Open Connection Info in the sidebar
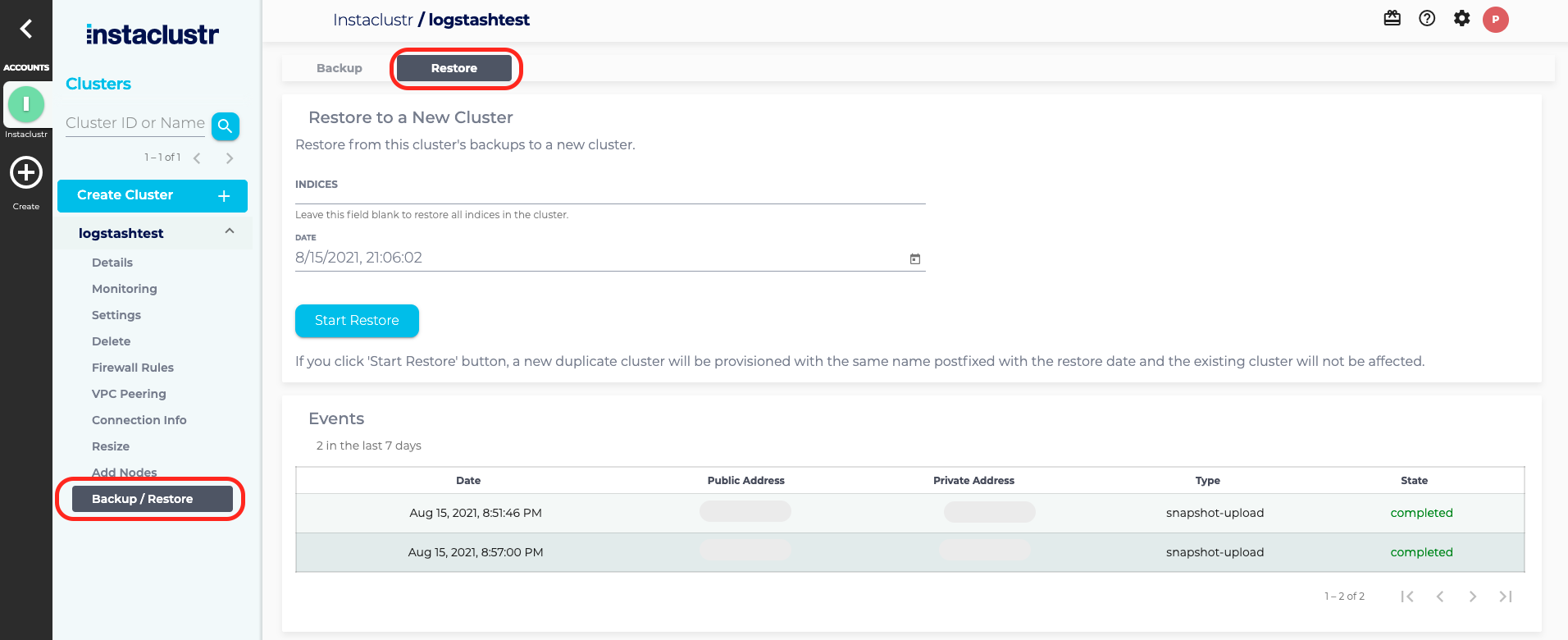This screenshot has width=1568, height=640. tap(139, 420)
